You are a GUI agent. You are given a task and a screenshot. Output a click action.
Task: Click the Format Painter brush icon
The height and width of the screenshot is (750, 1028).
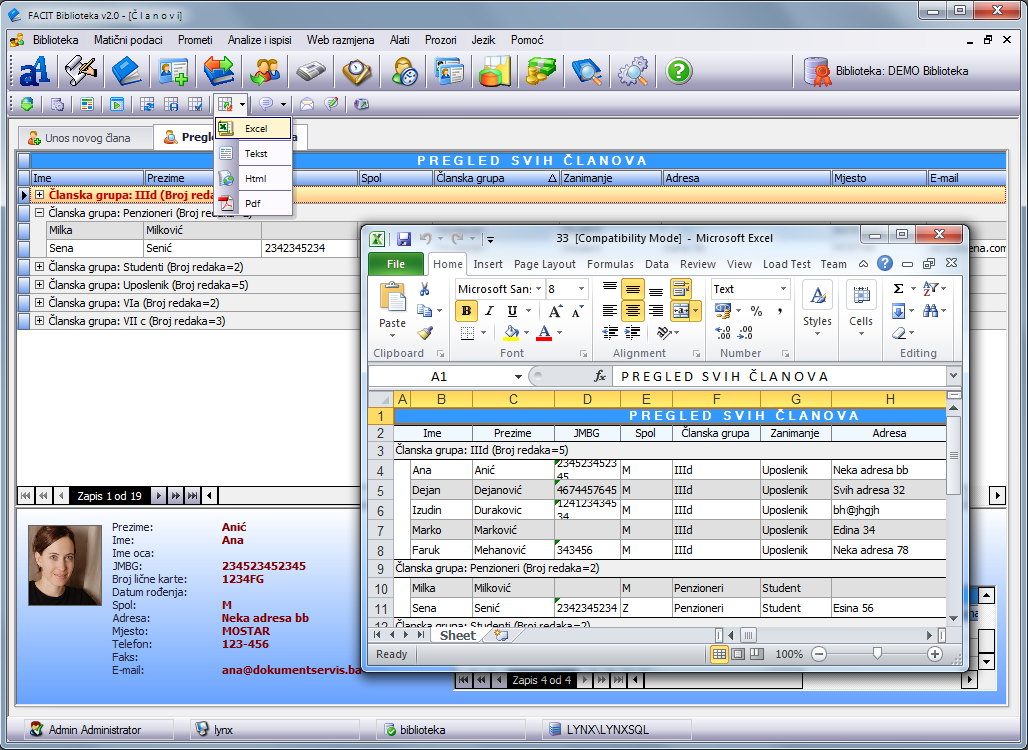pyautogui.click(x=424, y=333)
